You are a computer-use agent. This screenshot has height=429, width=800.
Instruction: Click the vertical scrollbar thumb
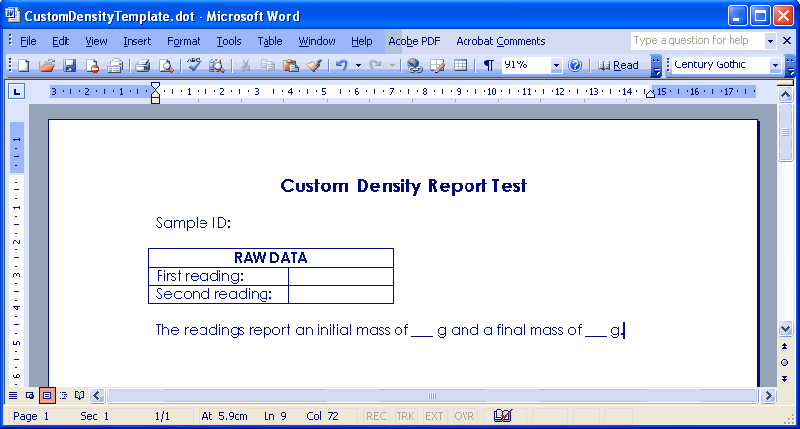pyautogui.click(x=785, y=132)
